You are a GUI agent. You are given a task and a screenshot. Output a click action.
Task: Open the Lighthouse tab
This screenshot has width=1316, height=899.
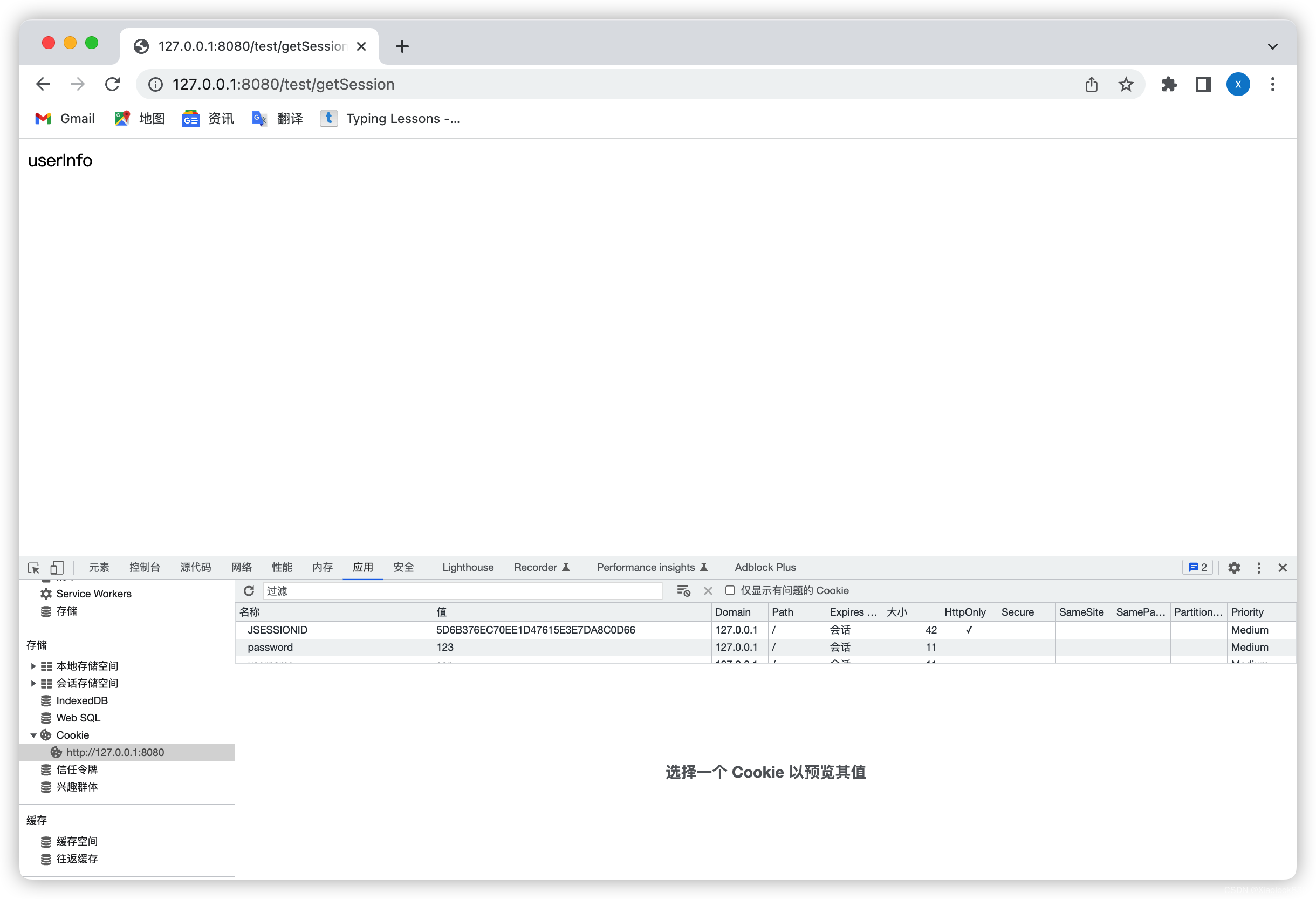468,568
